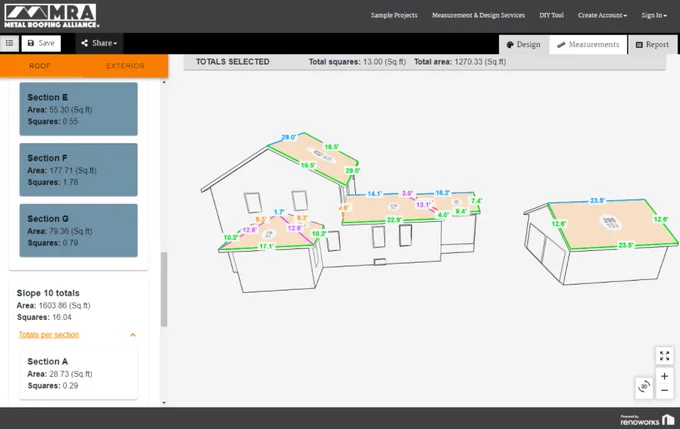
Task: Open Measurement & Design Services link
Action: click(478, 15)
